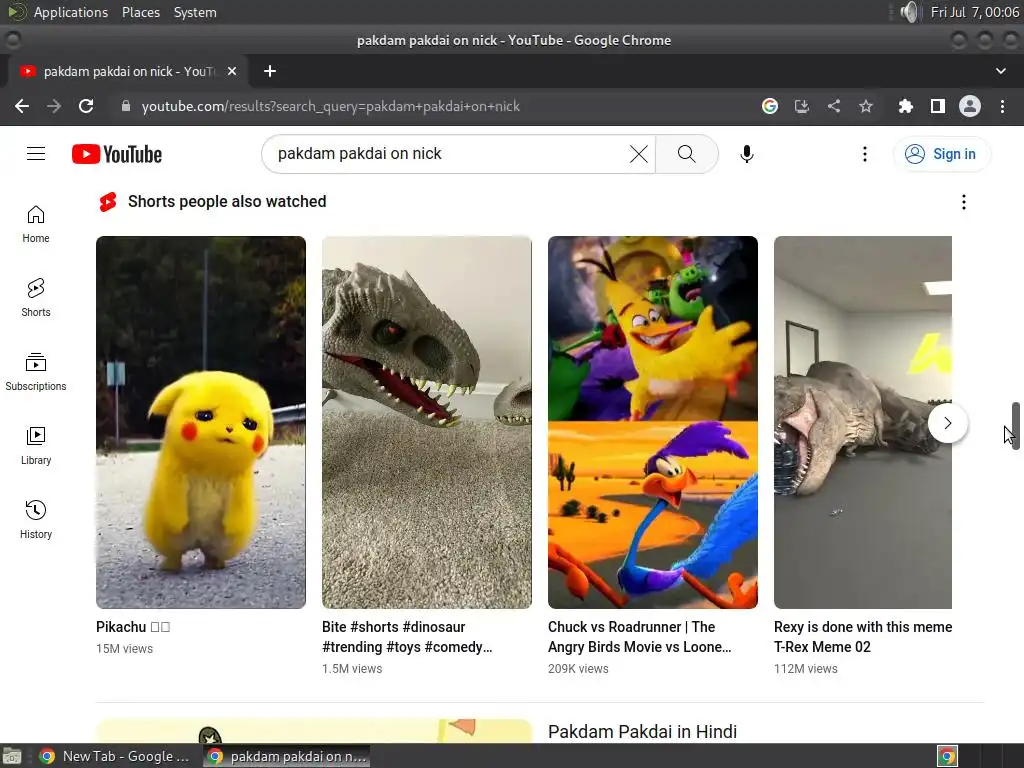The height and width of the screenshot is (768, 1024).
Task: Click the Angry Birds Roadrunner thumbnail
Action: [653, 423]
